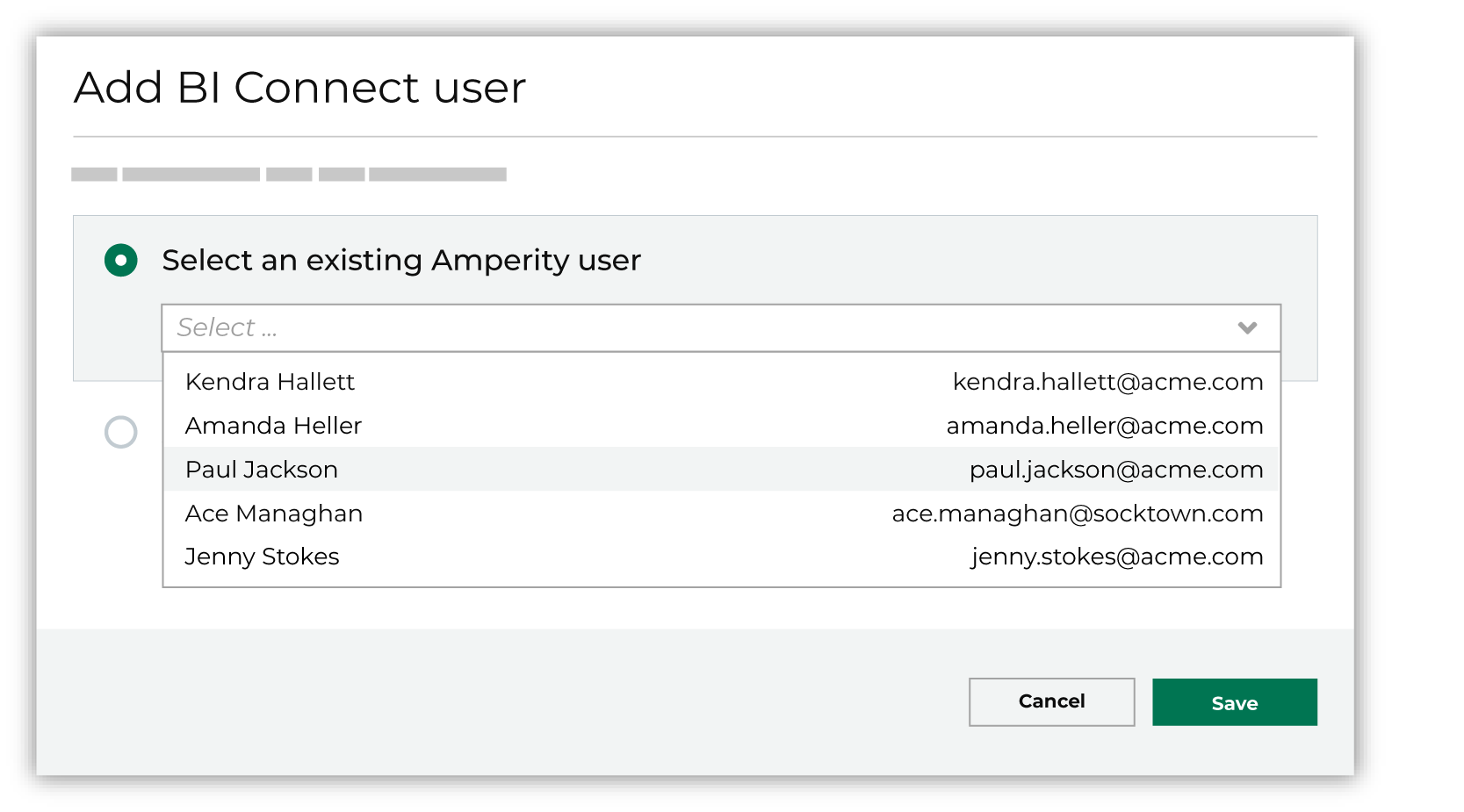Click the dropdown chevron arrow
Viewport: 1464px width, 812px height.
[1247, 328]
